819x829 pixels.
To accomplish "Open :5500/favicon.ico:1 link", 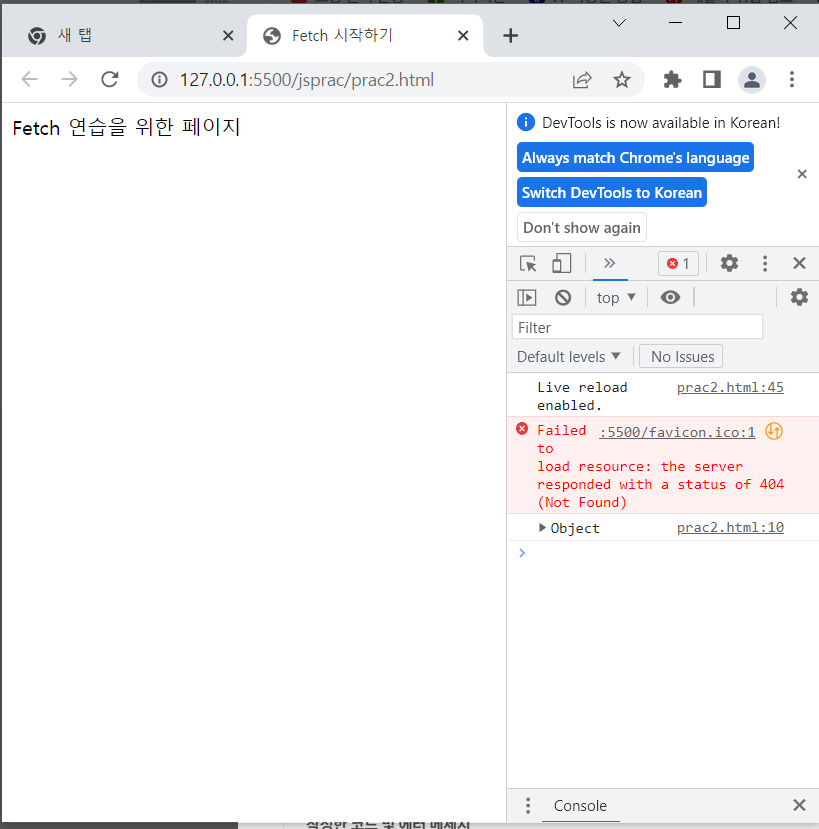I will 677,432.
